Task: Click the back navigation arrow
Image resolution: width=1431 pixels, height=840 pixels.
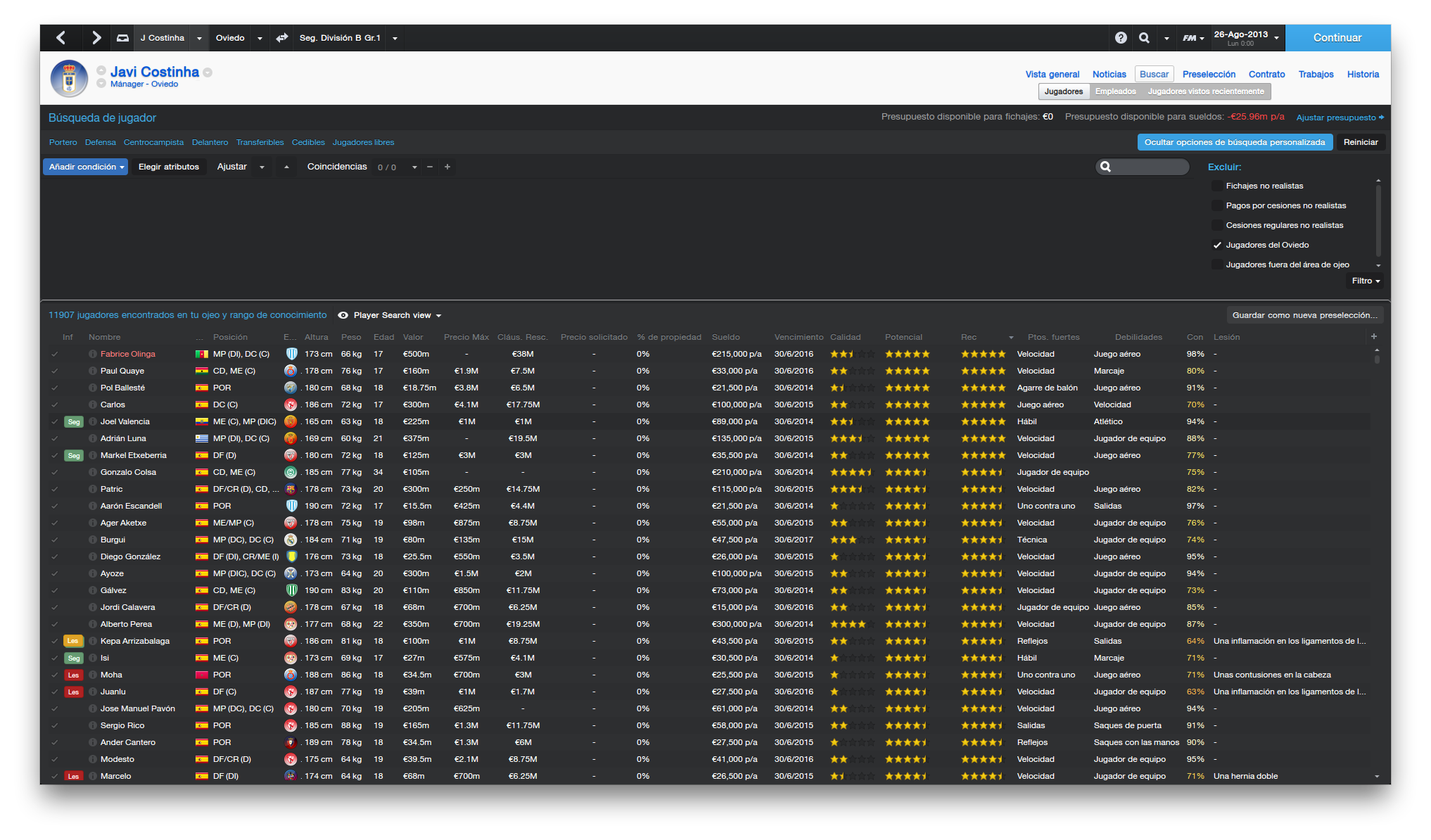Action: 61,38
